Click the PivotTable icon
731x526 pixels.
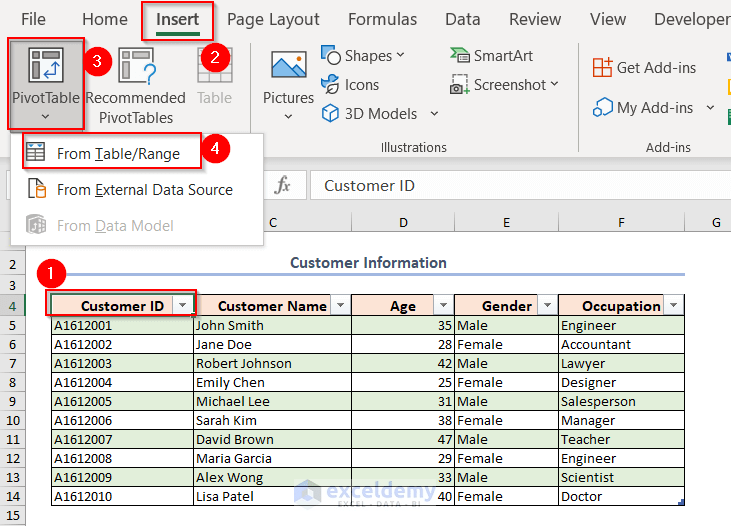pos(46,65)
